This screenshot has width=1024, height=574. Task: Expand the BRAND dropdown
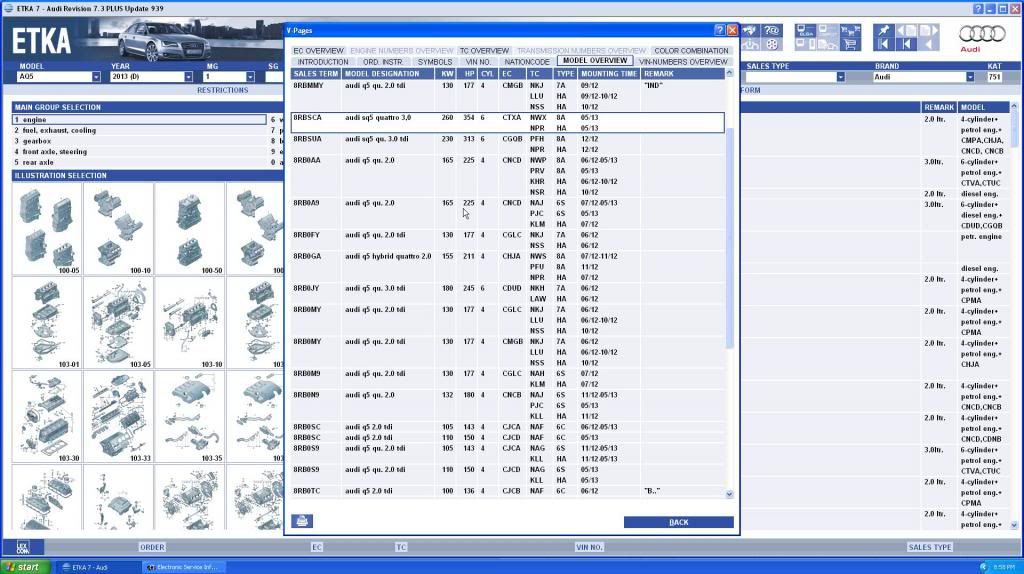[970, 77]
